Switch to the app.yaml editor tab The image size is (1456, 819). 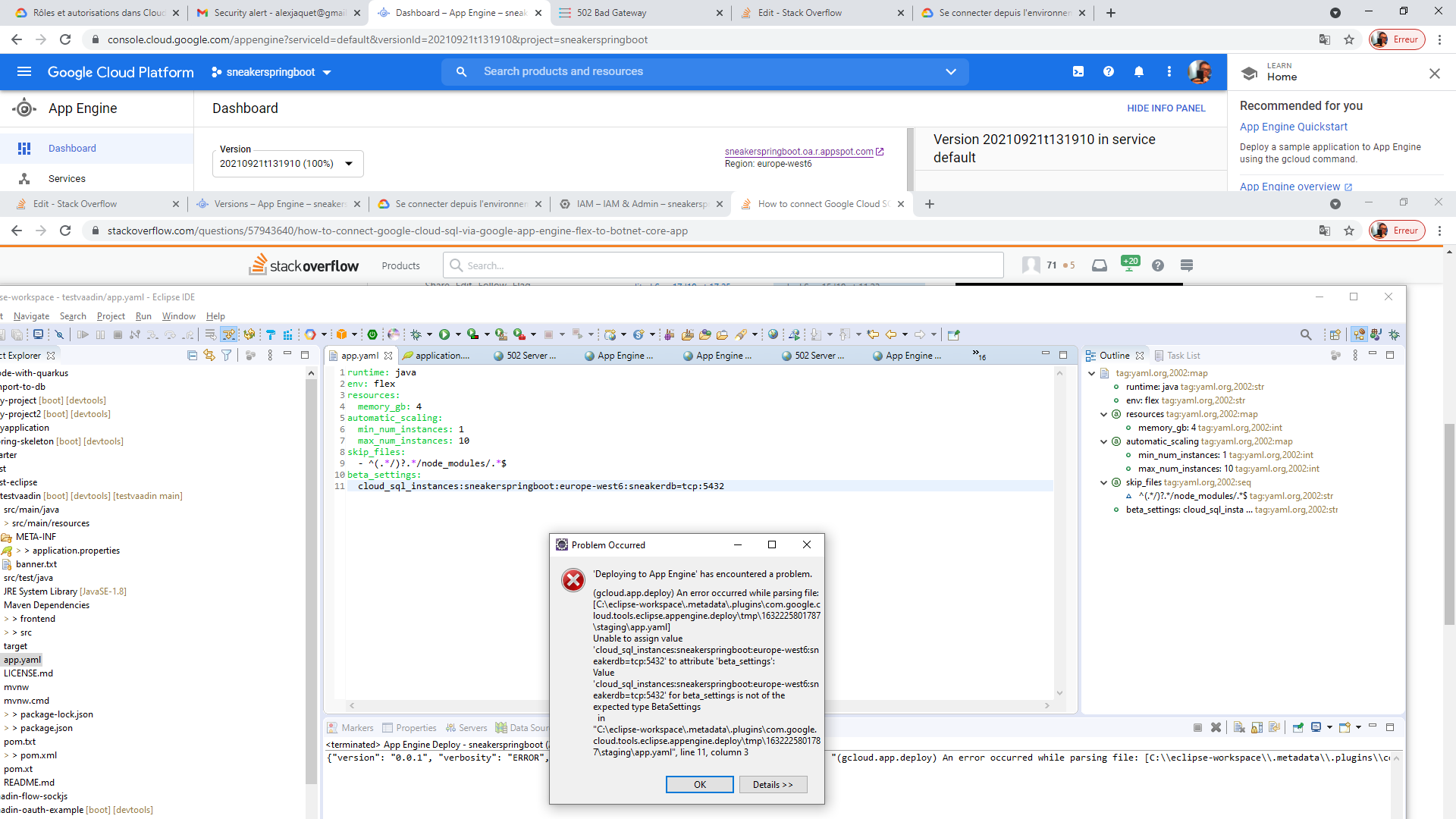pos(359,355)
